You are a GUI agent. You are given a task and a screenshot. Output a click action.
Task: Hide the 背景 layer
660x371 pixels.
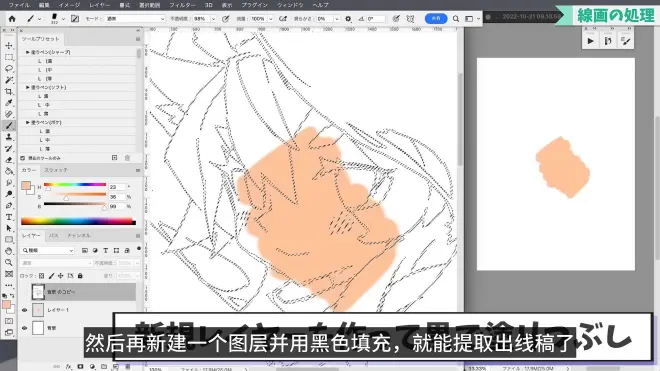(x=24, y=328)
